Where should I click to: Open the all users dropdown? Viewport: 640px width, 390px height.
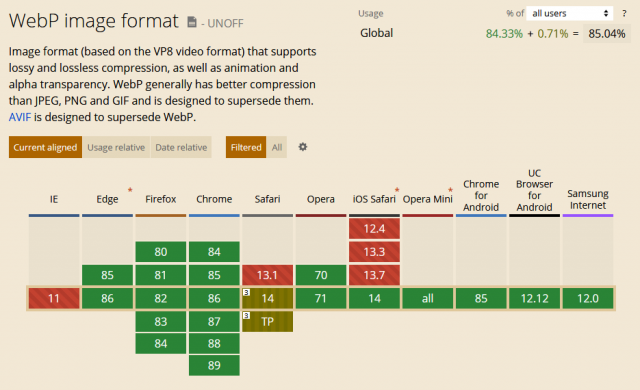point(570,13)
